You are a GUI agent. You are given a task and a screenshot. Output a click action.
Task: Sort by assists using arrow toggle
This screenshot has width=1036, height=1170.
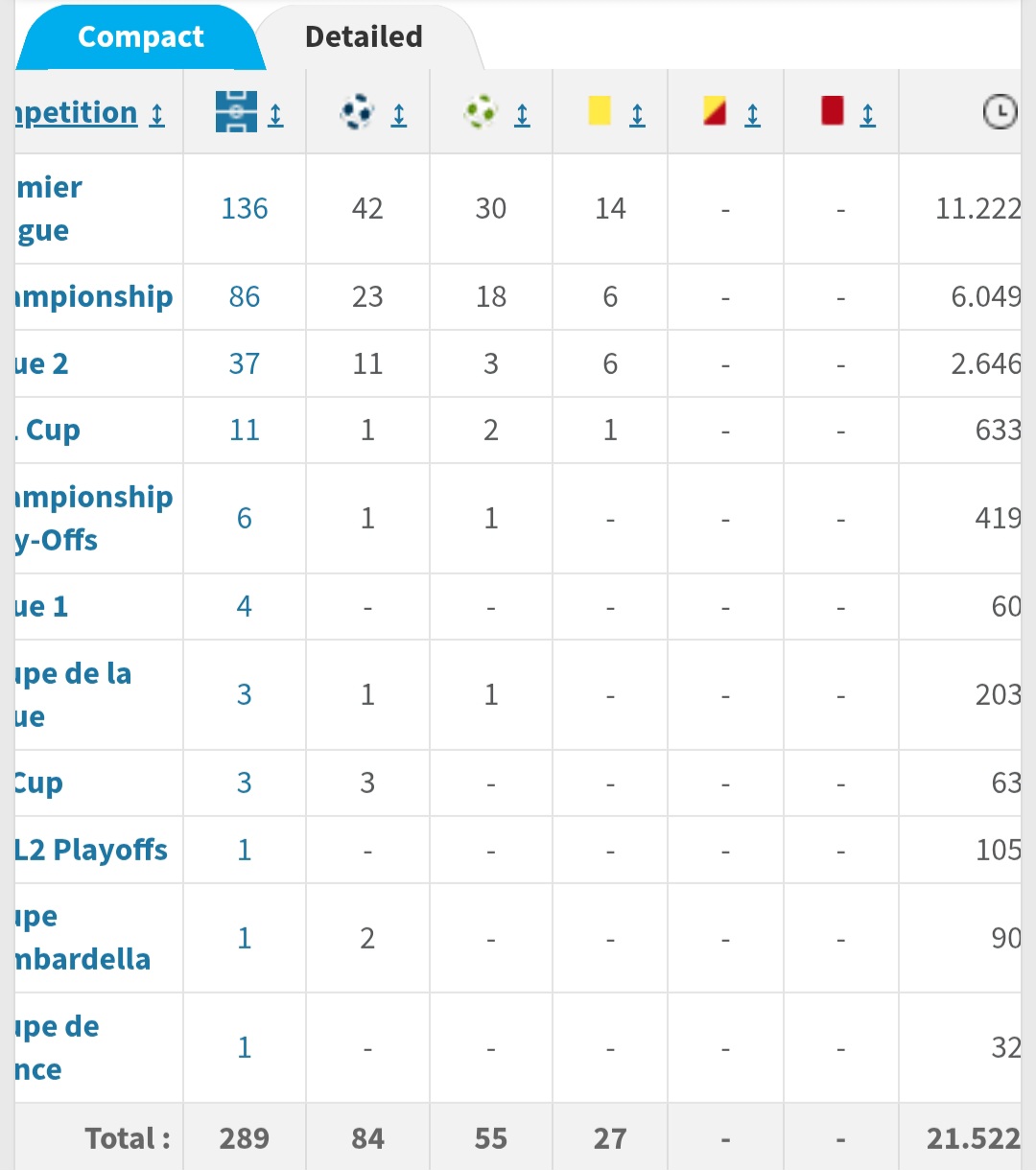point(522,115)
